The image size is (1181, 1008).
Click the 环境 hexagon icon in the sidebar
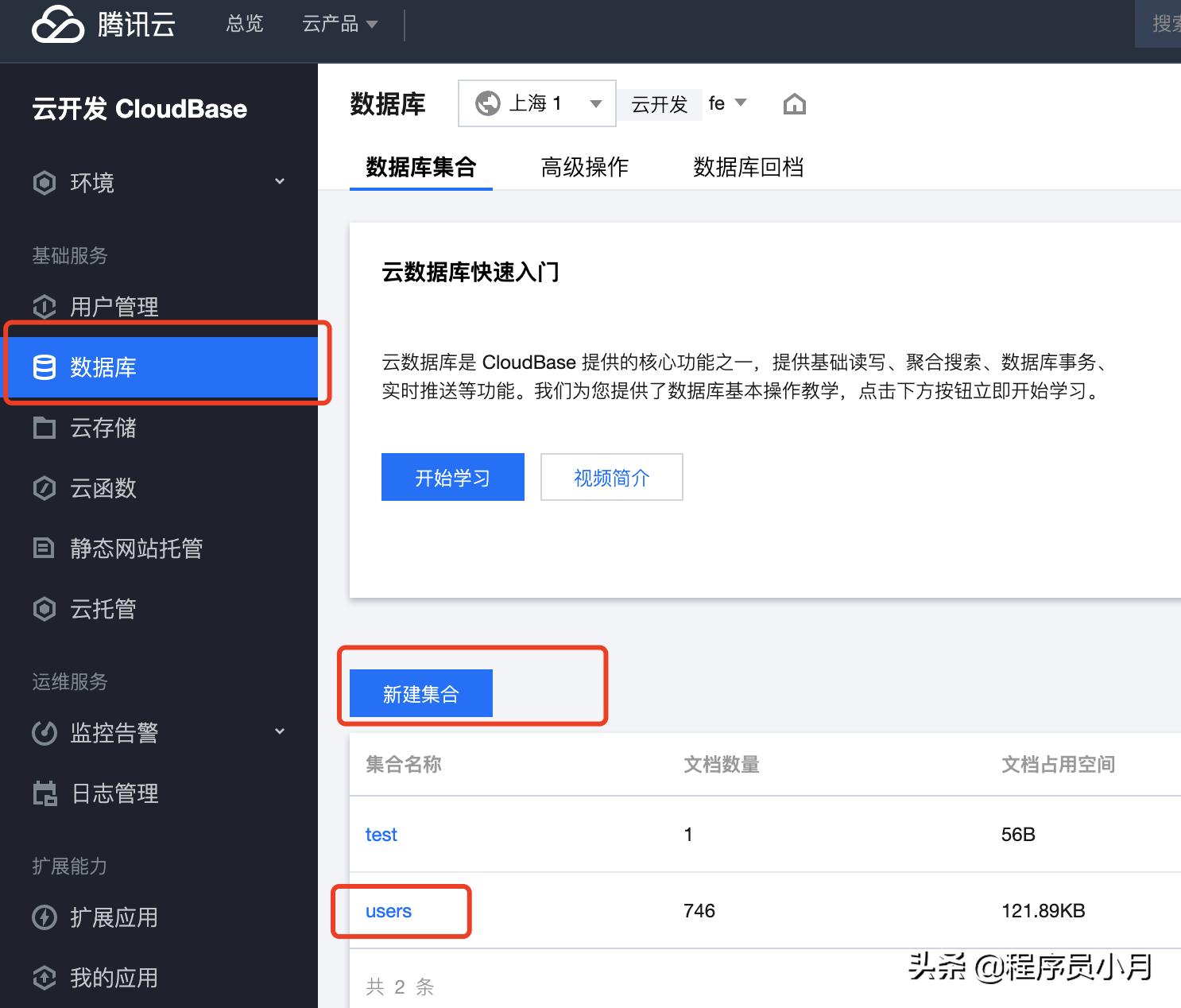[x=45, y=183]
